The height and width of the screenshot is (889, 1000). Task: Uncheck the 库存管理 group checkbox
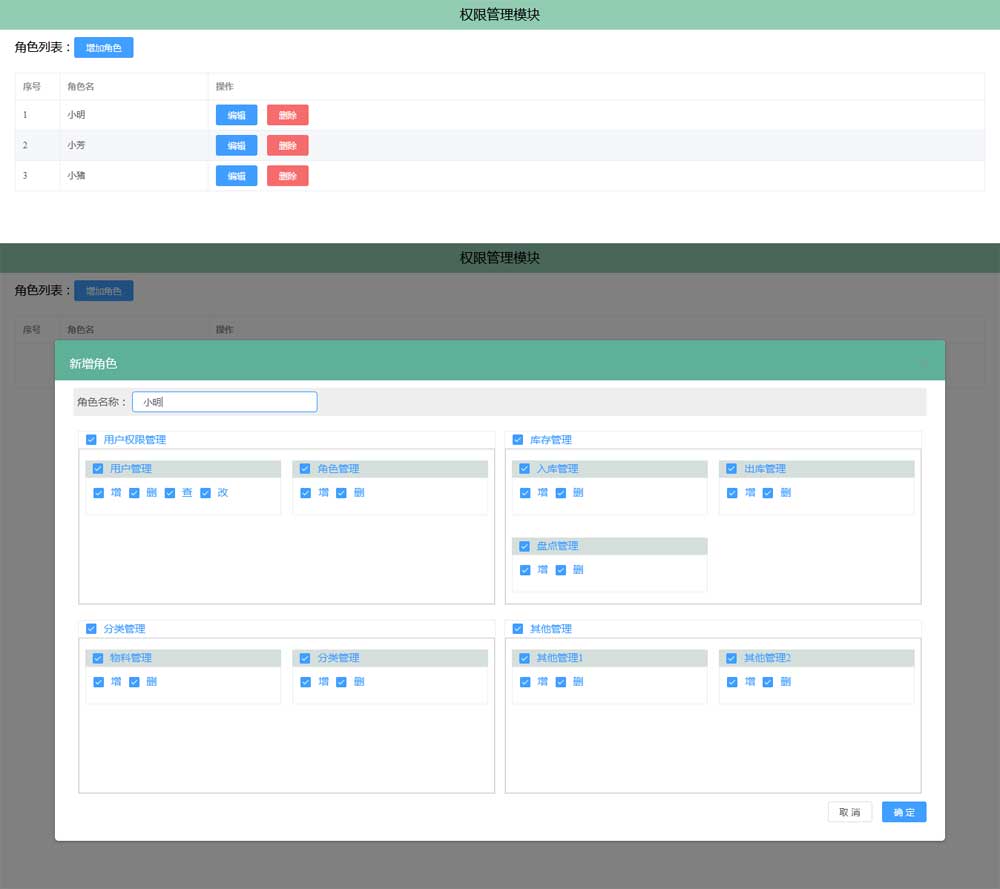(518, 439)
